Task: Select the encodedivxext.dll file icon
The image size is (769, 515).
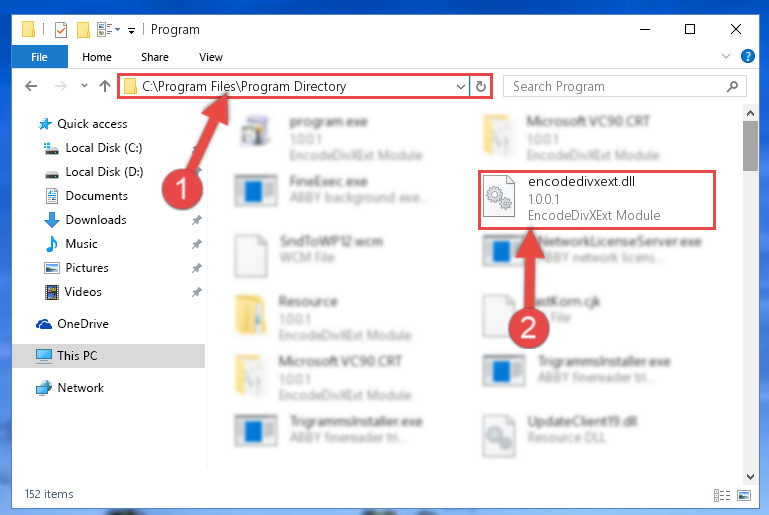Action: tap(499, 197)
